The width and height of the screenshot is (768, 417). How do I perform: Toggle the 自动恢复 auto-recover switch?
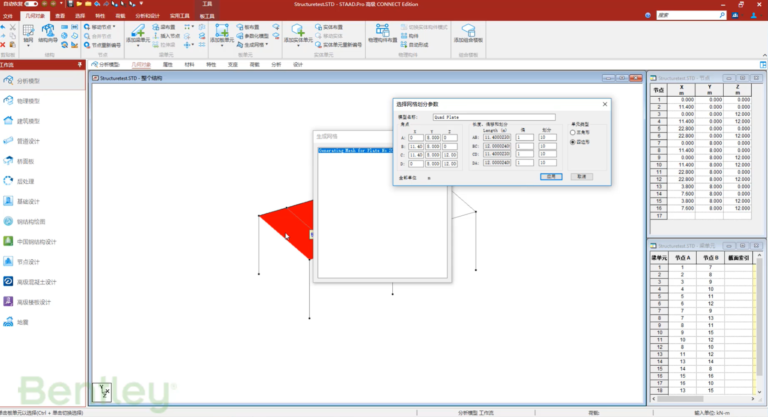[31, 4]
